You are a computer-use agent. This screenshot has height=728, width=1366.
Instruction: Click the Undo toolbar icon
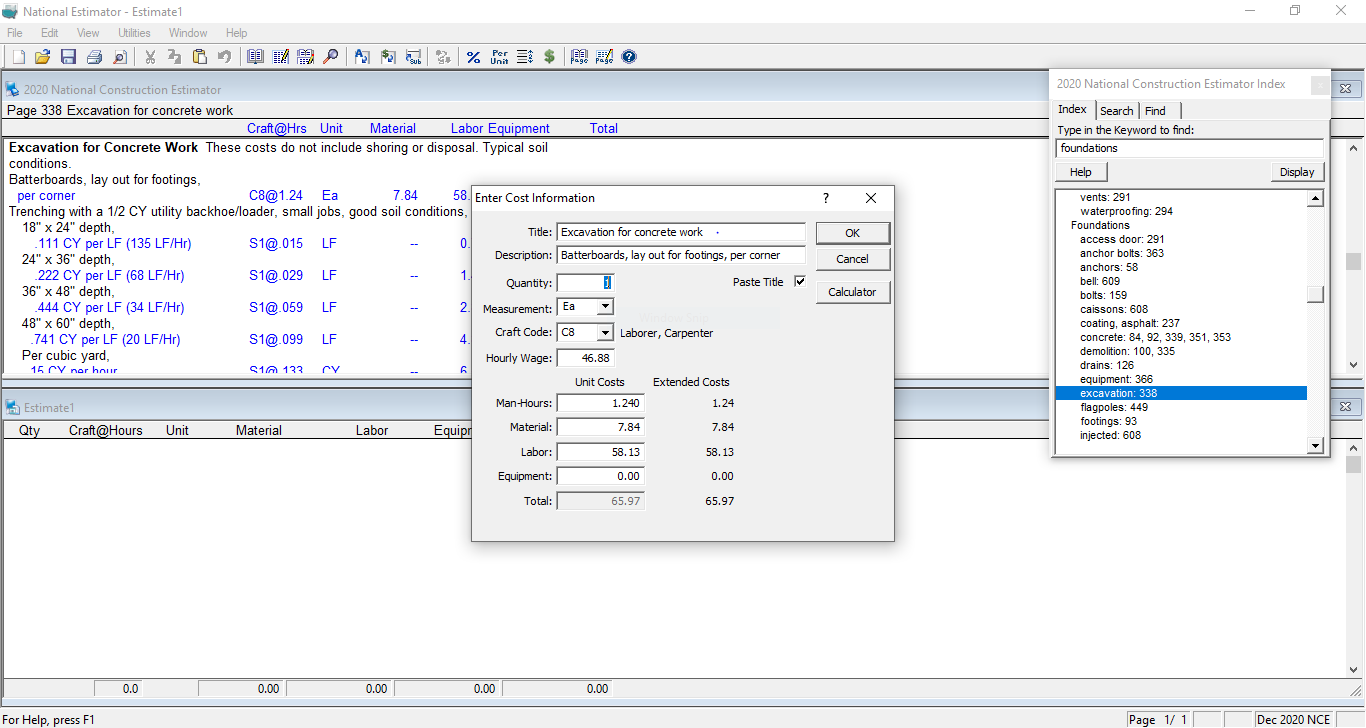point(224,57)
